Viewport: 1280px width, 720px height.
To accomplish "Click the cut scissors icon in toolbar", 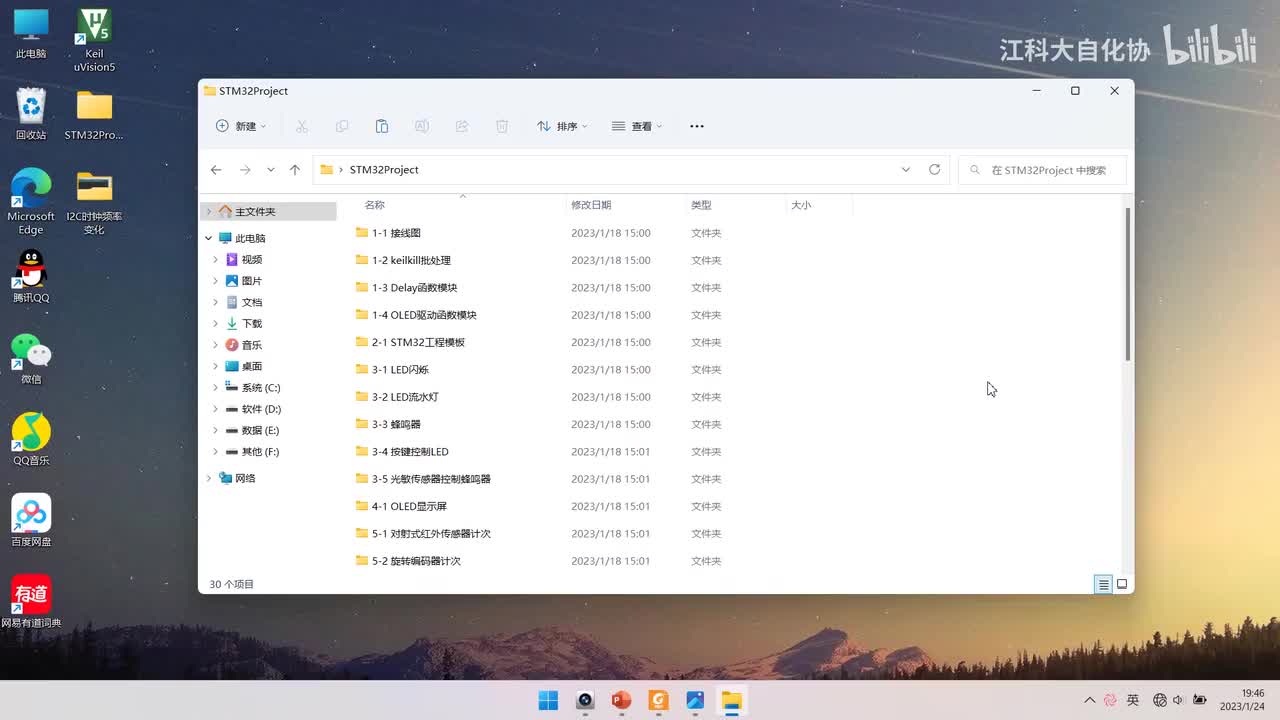I will tap(301, 126).
